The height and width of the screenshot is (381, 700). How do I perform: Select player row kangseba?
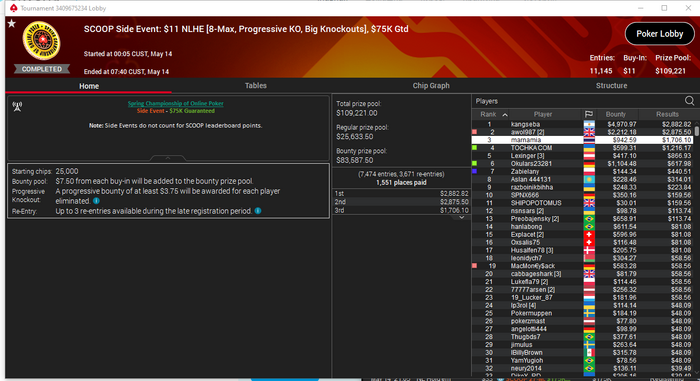point(583,124)
